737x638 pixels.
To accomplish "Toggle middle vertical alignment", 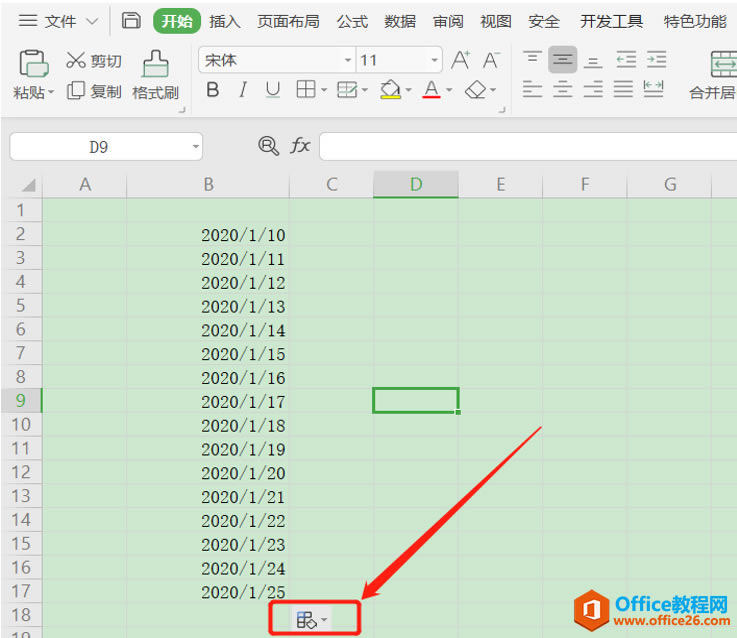I will coord(563,60).
